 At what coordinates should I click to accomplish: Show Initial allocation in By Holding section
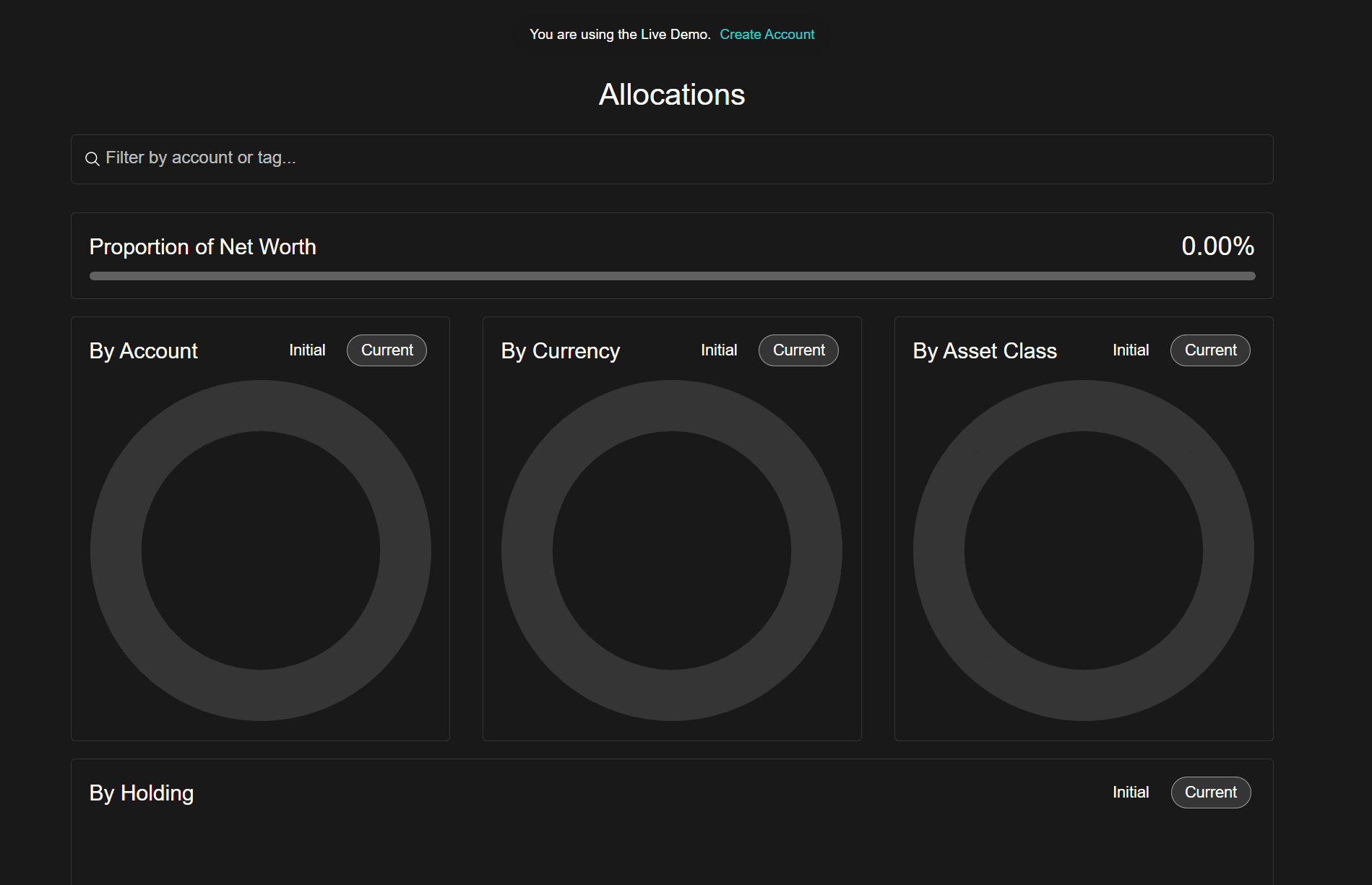(1130, 792)
